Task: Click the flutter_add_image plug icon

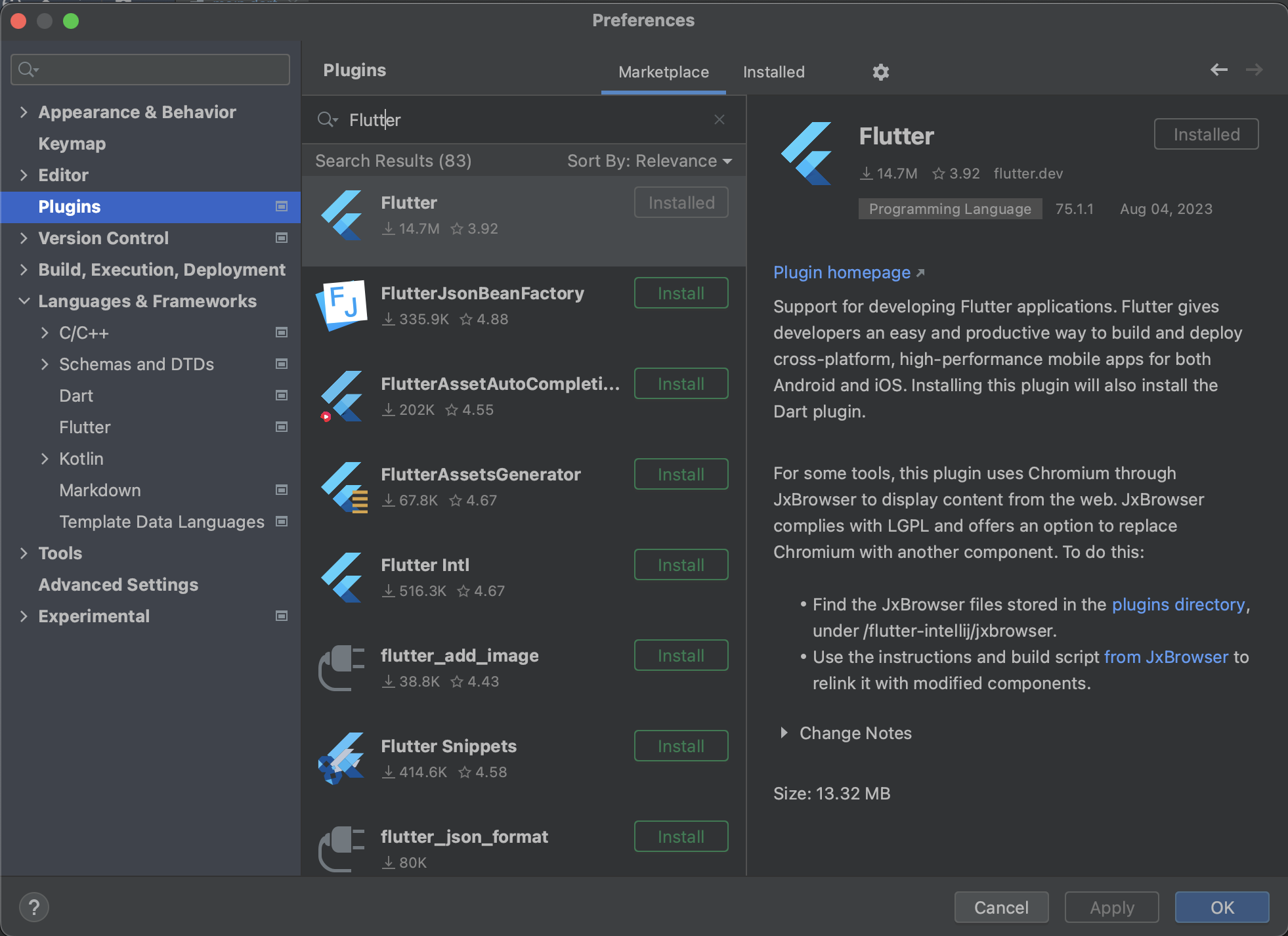Action: (341, 668)
